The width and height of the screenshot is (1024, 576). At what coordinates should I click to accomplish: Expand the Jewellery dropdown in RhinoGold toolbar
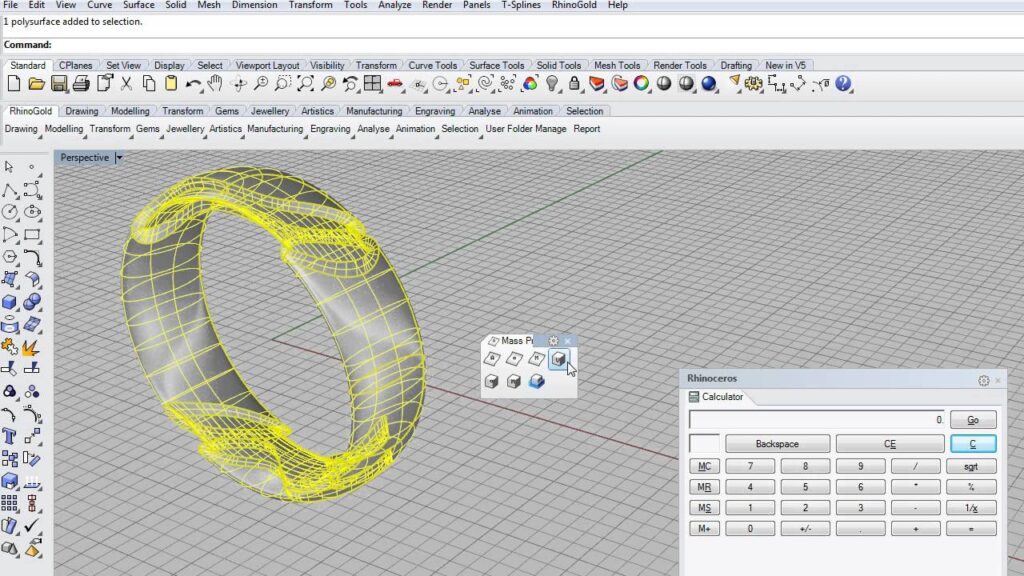[x=185, y=129]
